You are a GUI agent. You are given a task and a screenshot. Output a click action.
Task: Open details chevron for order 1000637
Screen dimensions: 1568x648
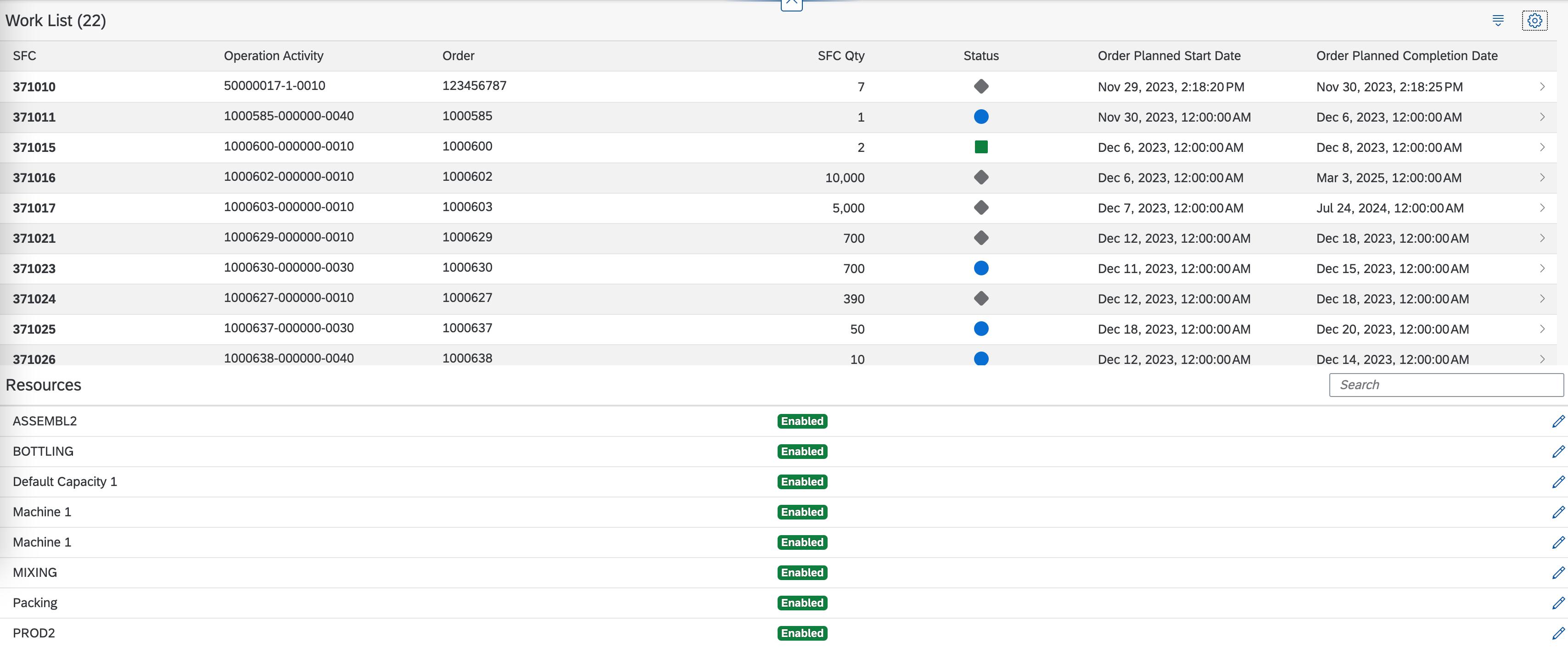point(1542,329)
